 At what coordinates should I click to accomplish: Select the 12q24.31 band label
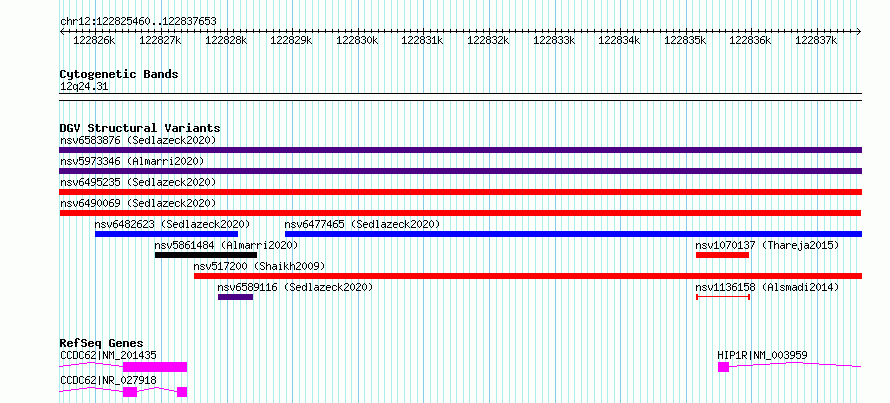pyautogui.click(x=84, y=87)
